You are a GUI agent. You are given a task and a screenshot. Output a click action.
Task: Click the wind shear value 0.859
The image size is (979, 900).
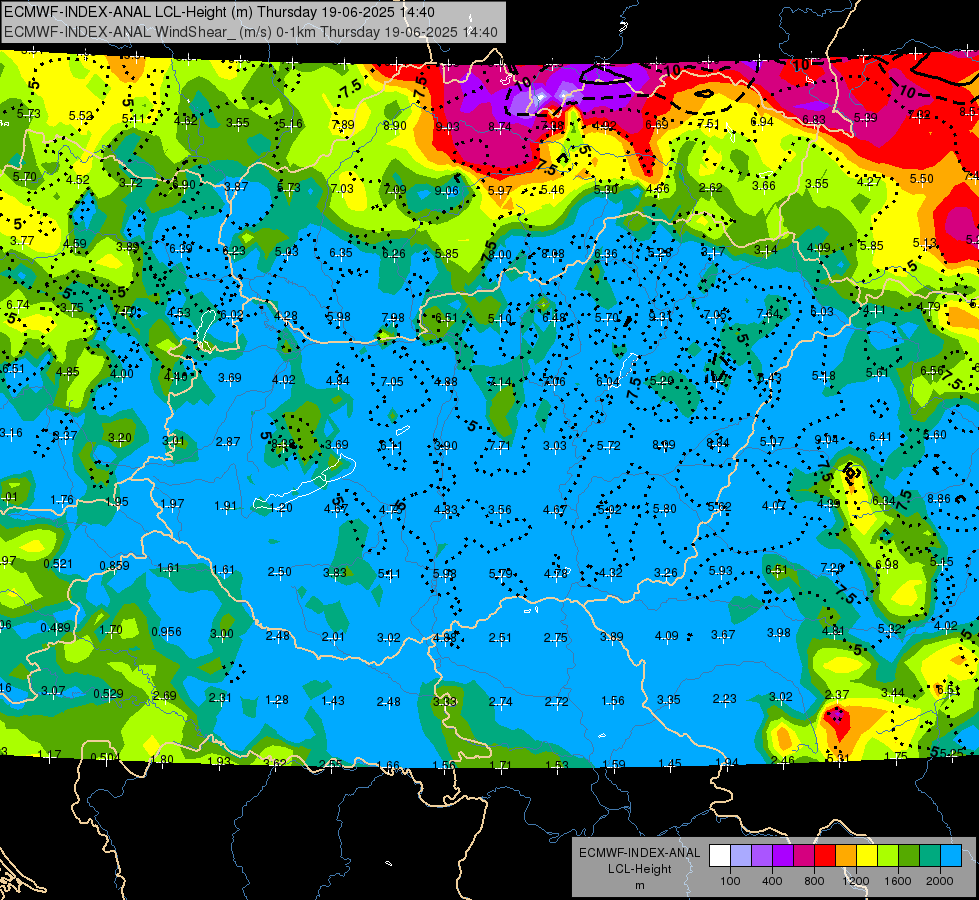(114, 566)
